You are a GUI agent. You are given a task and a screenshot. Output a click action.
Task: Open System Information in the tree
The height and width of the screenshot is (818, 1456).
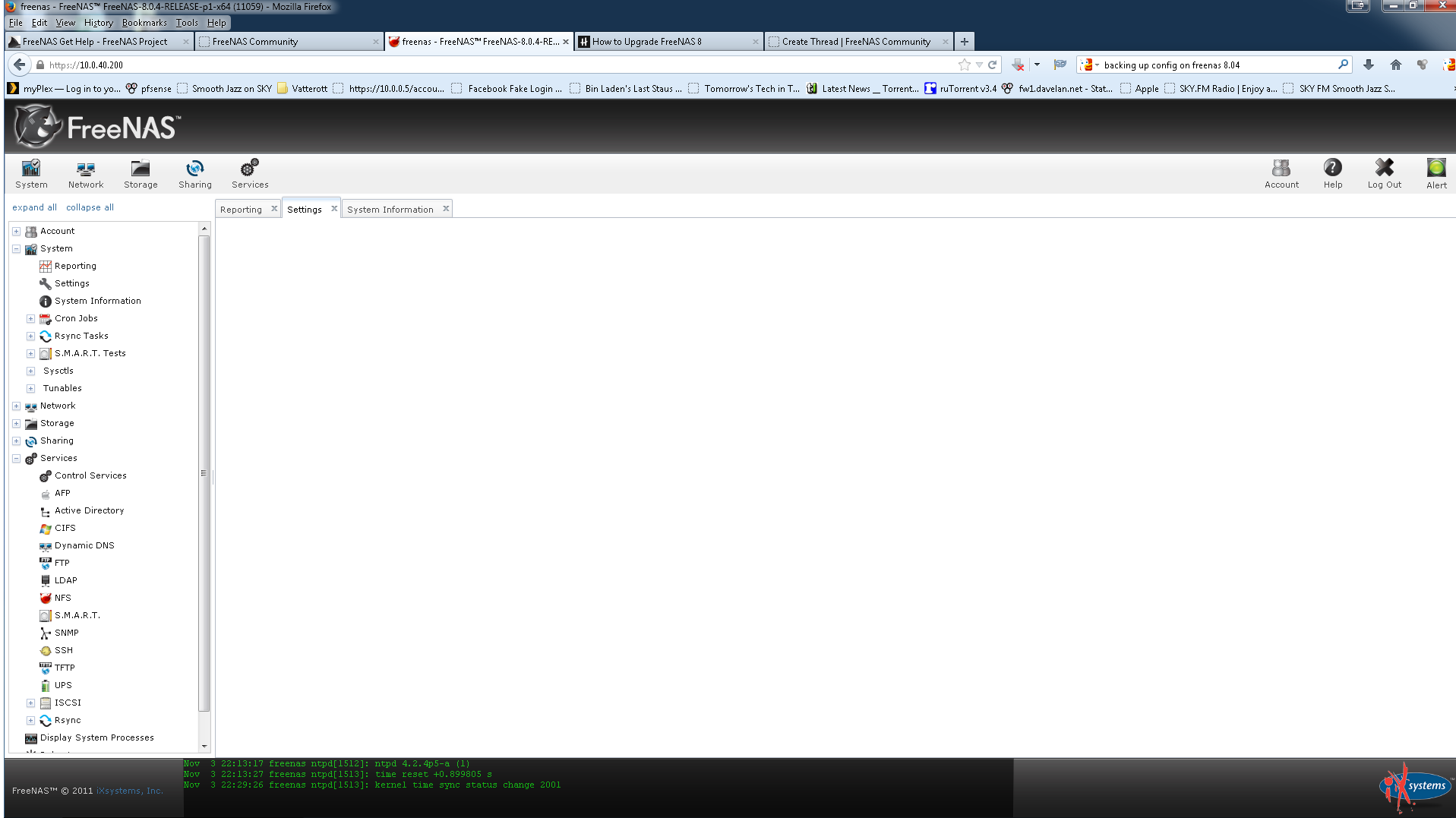pos(97,301)
